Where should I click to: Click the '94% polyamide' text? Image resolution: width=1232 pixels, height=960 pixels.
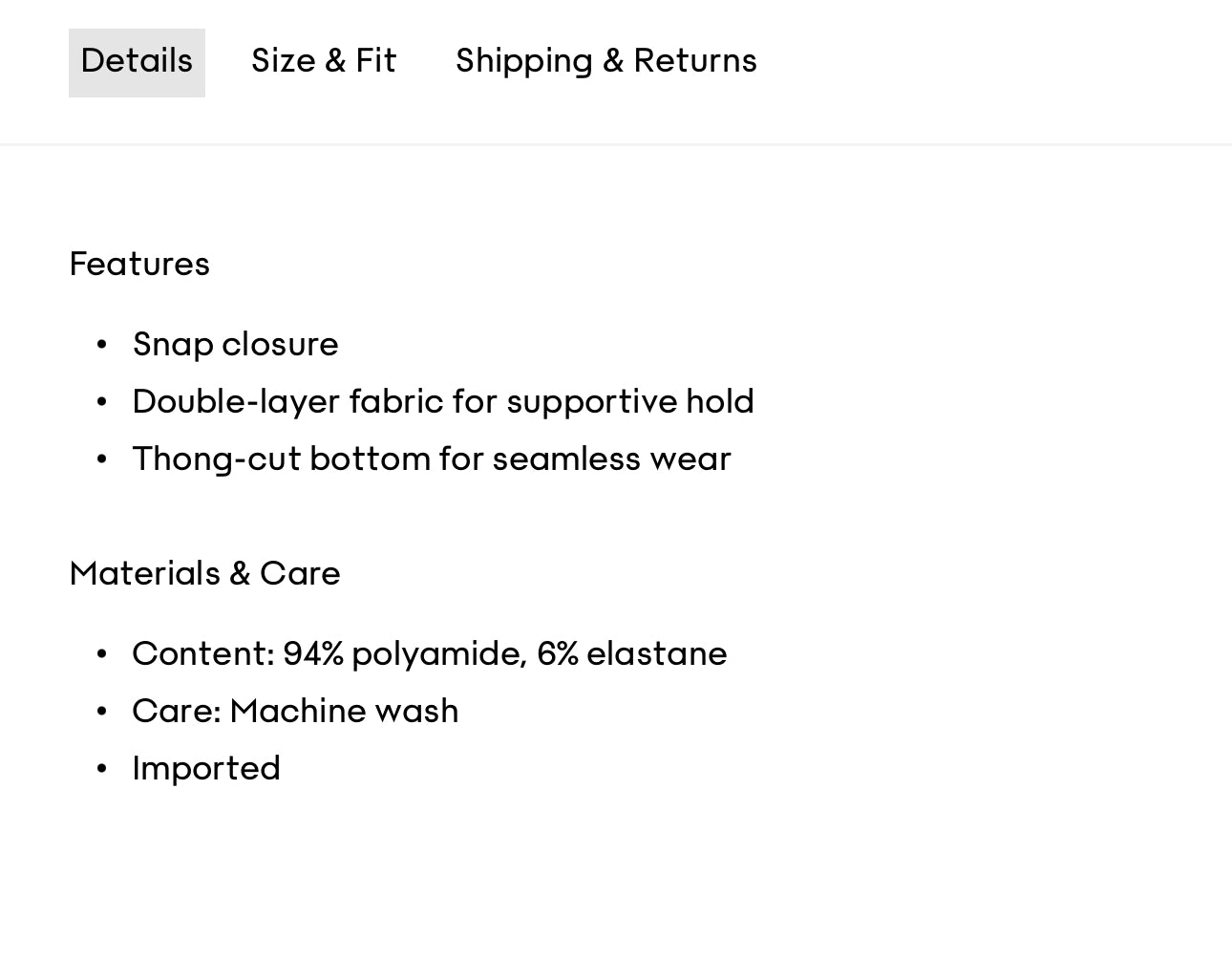tap(403, 654)
